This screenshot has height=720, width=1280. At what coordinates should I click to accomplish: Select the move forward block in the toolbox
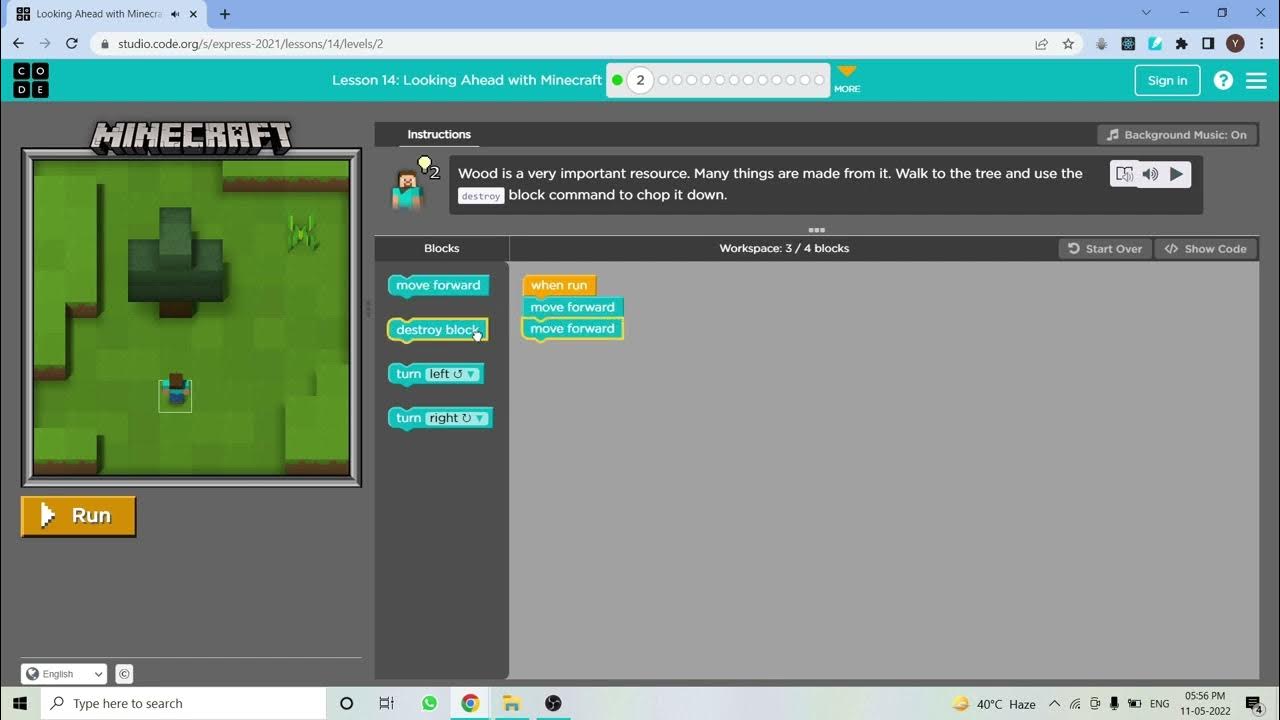coord(438,286)
